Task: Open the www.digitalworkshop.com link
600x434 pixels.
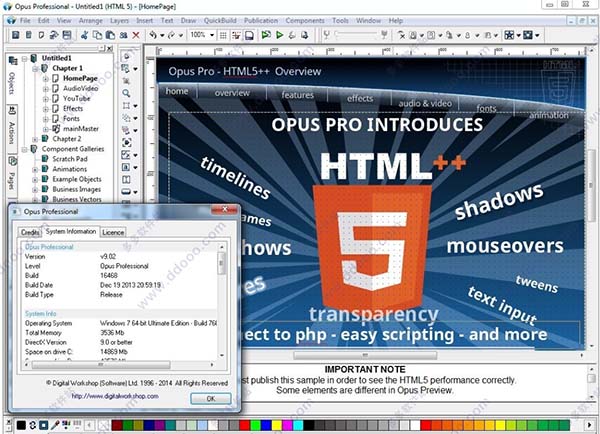Action: click(x=115, y=396)
